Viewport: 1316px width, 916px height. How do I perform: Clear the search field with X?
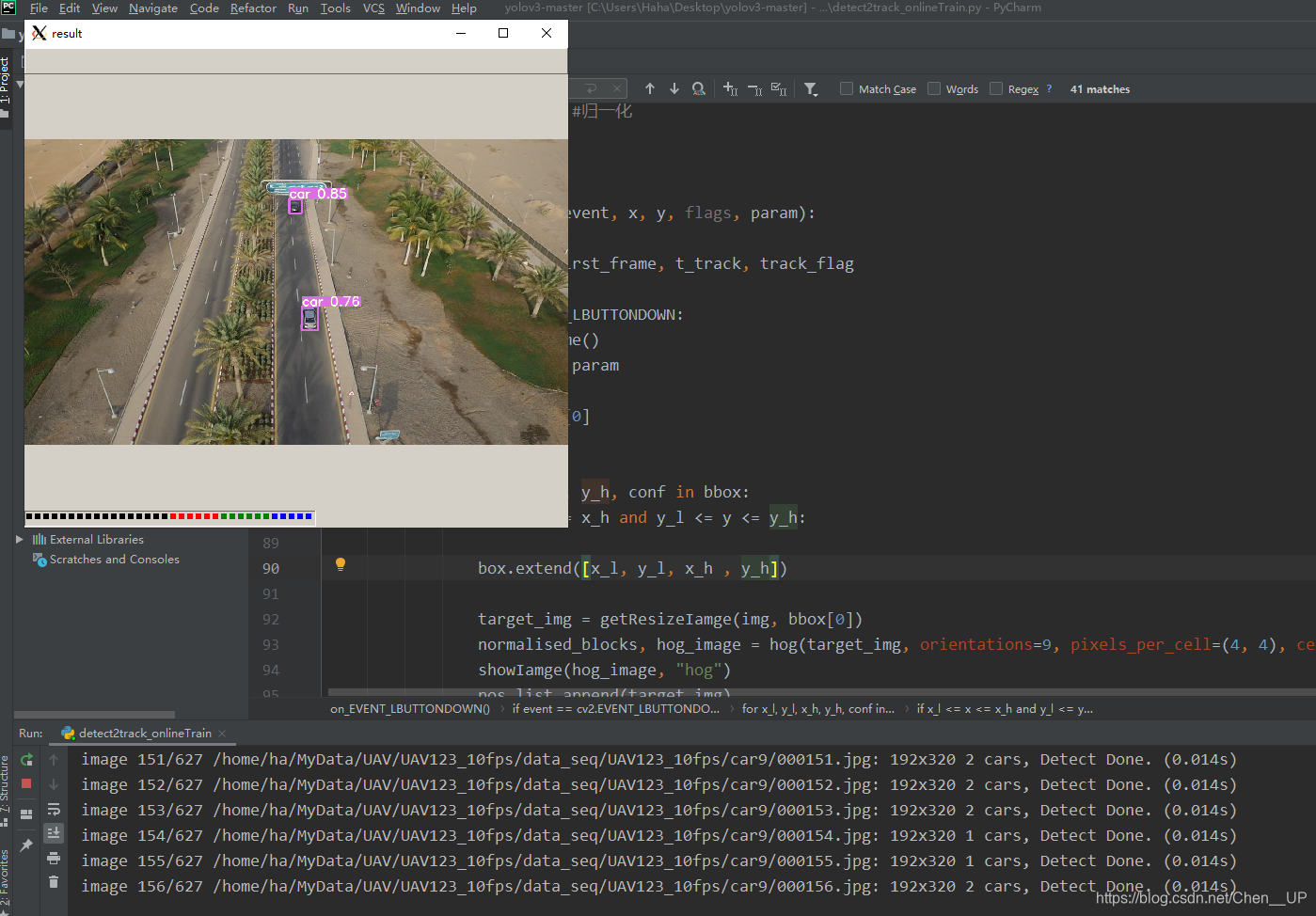click(616, 88)
